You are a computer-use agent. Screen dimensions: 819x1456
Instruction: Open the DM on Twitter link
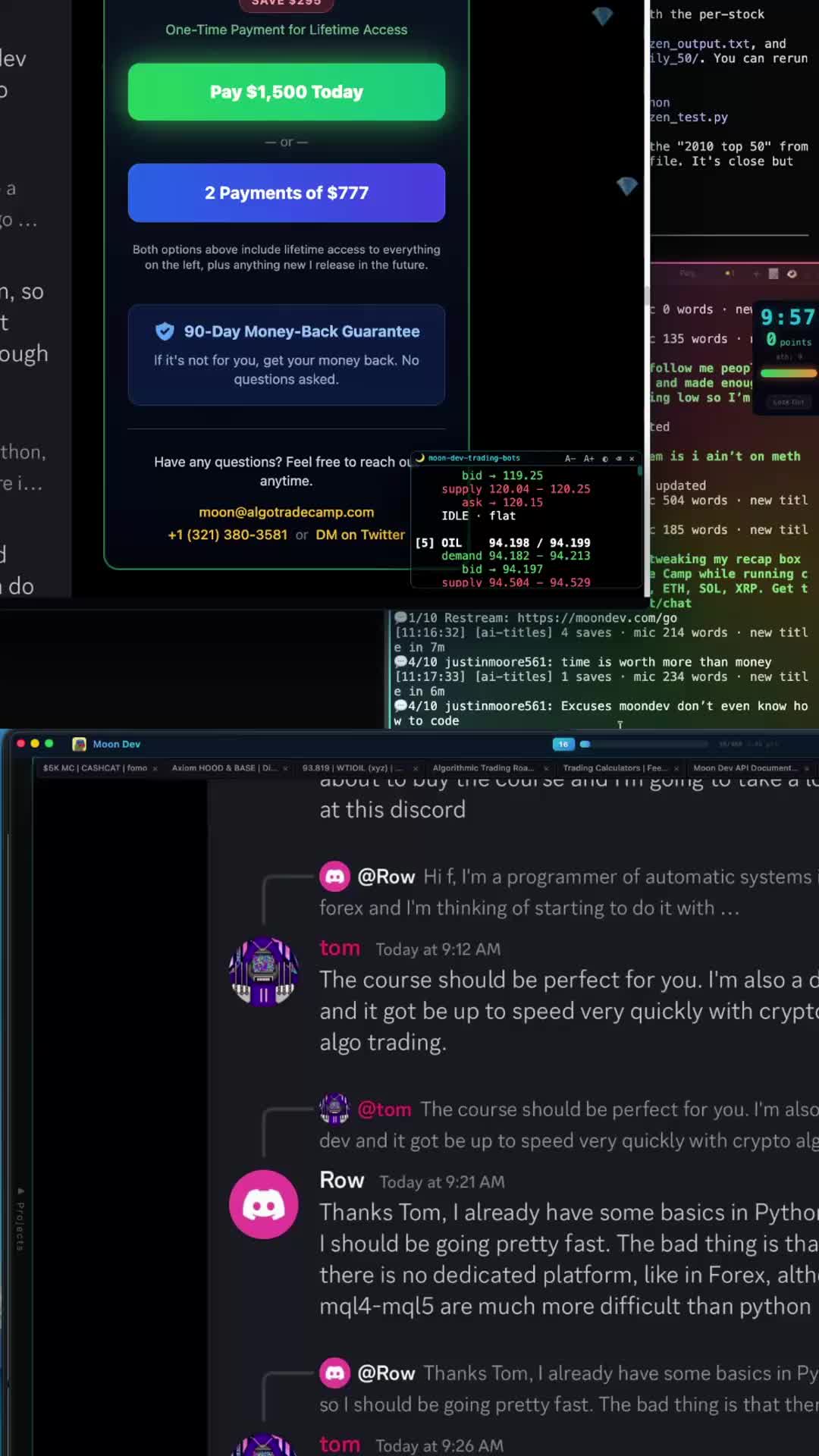360,535
